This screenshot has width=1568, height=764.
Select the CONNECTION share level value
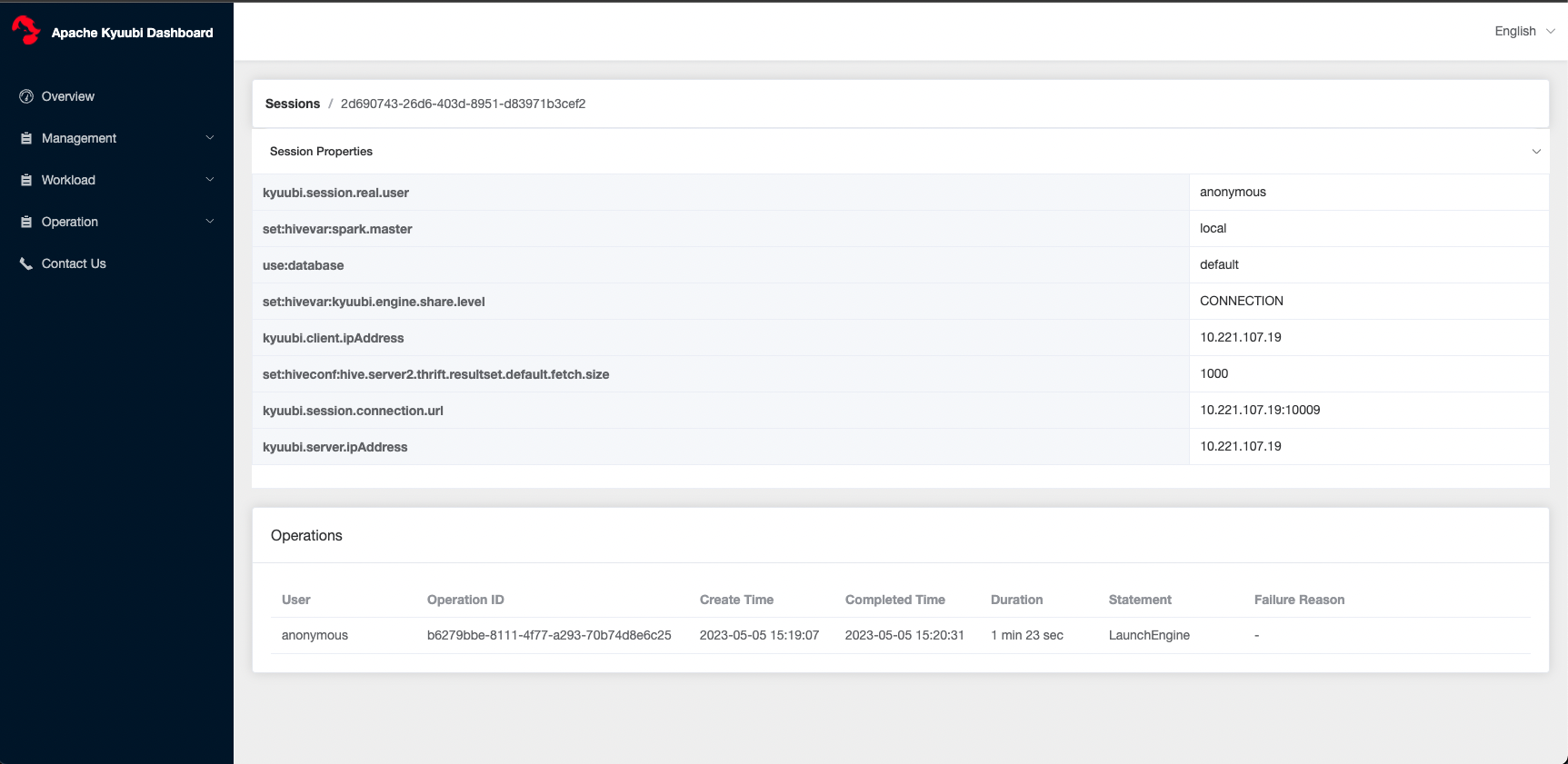(1242, 301)
